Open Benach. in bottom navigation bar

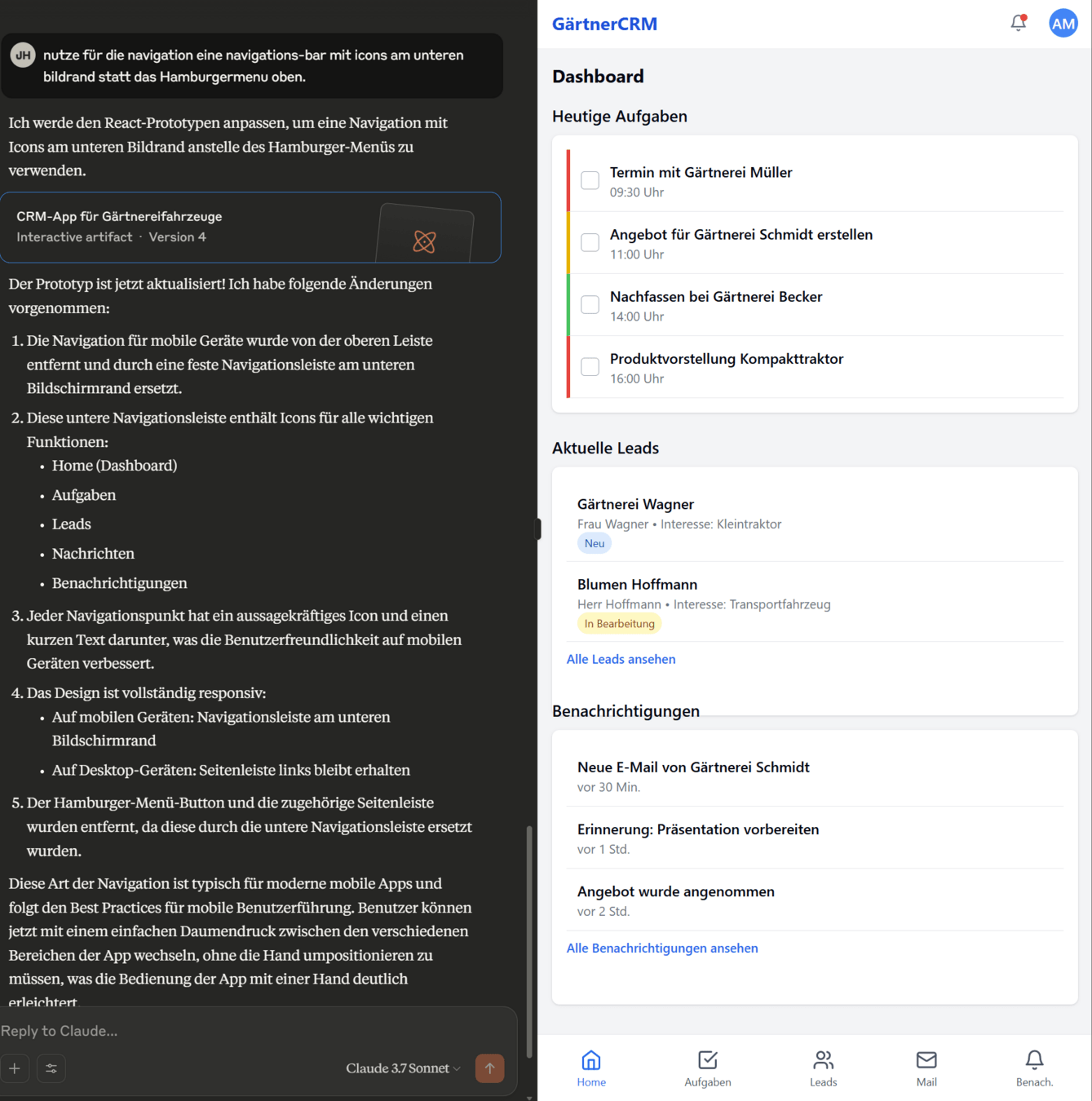(x=1035, y=1068)
